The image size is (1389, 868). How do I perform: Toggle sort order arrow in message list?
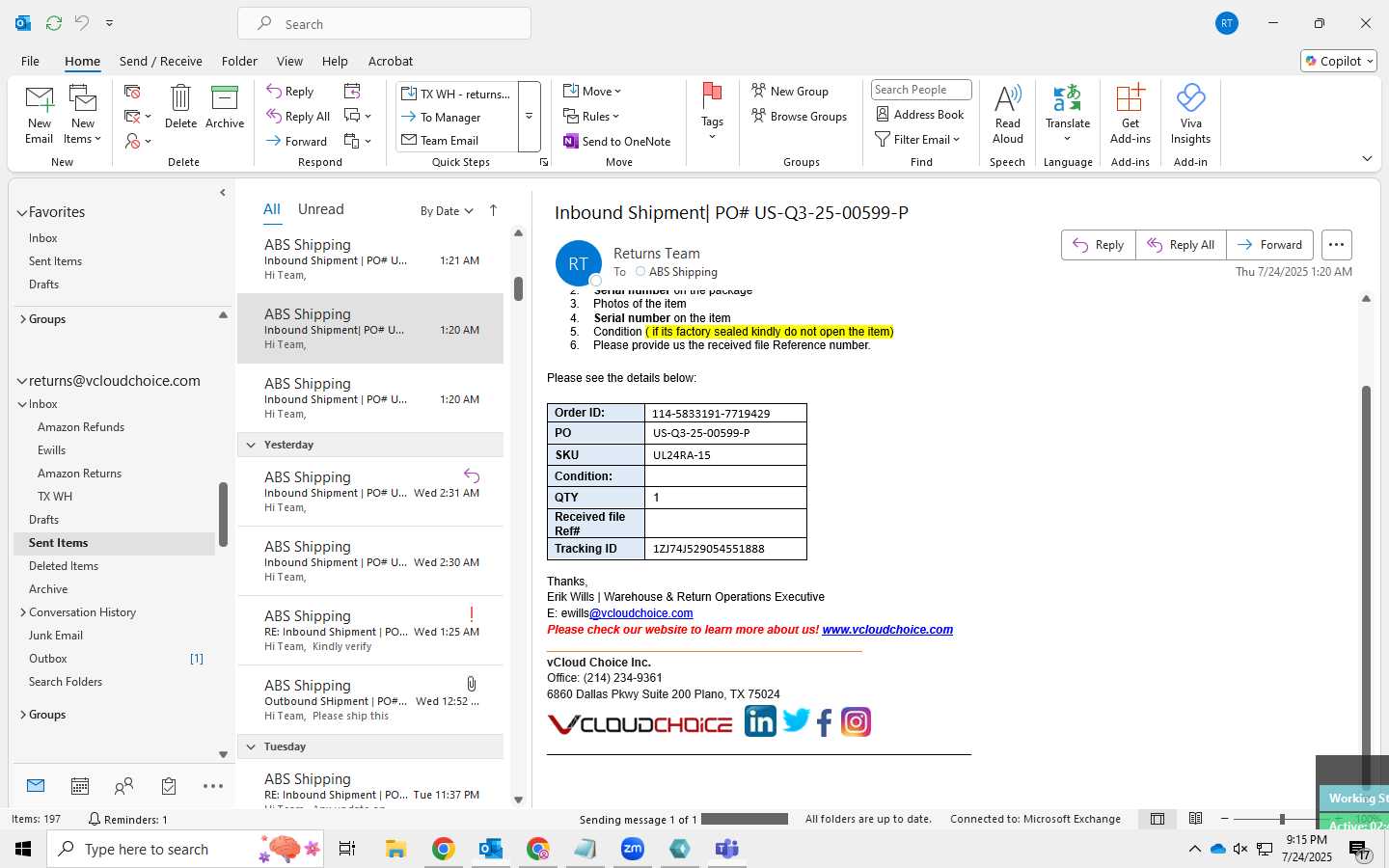(493, 210)
